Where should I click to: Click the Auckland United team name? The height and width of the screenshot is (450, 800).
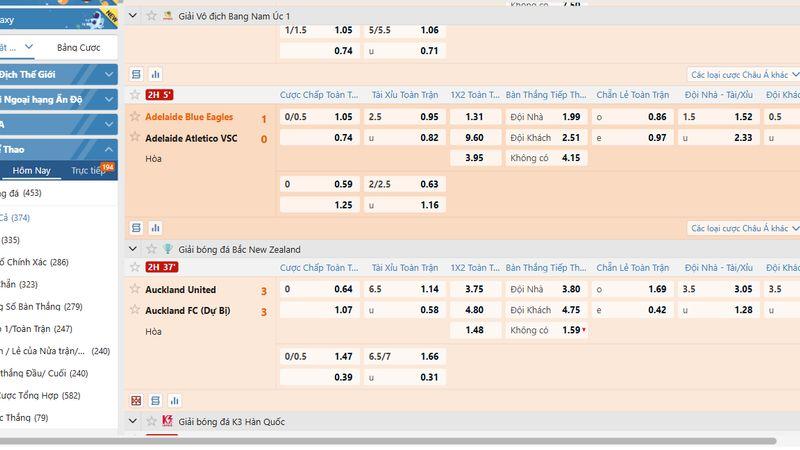181,290
